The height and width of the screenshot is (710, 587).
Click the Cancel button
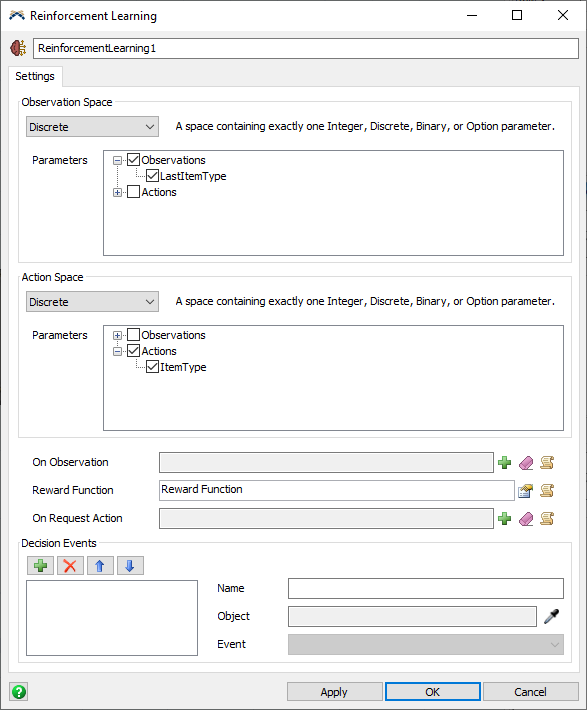coord(530,692)
